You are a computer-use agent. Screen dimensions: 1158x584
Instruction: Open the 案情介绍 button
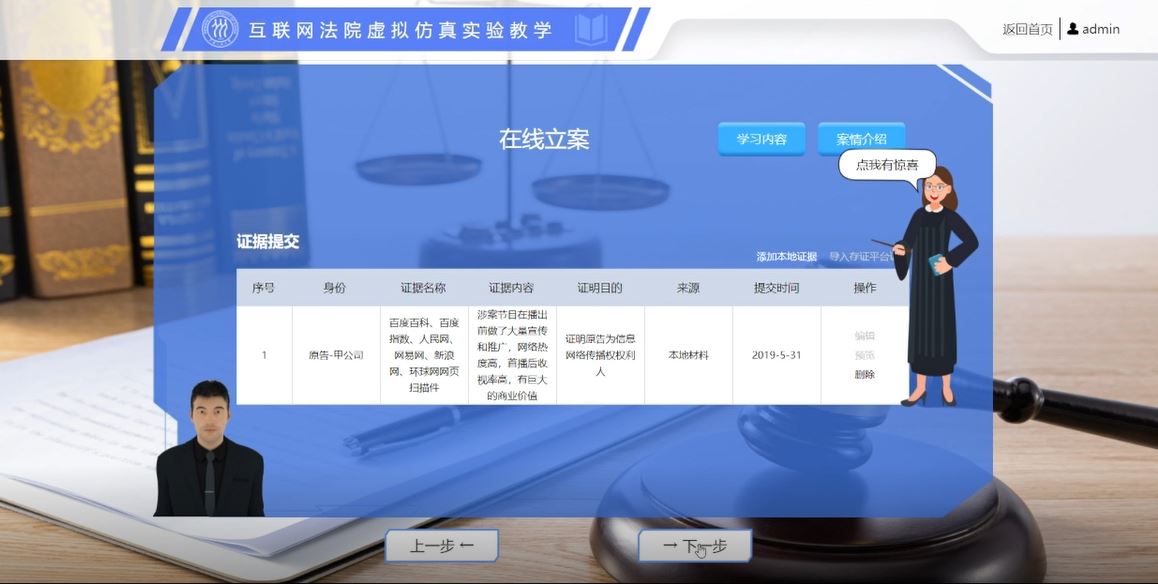click(x=861, y=139)
